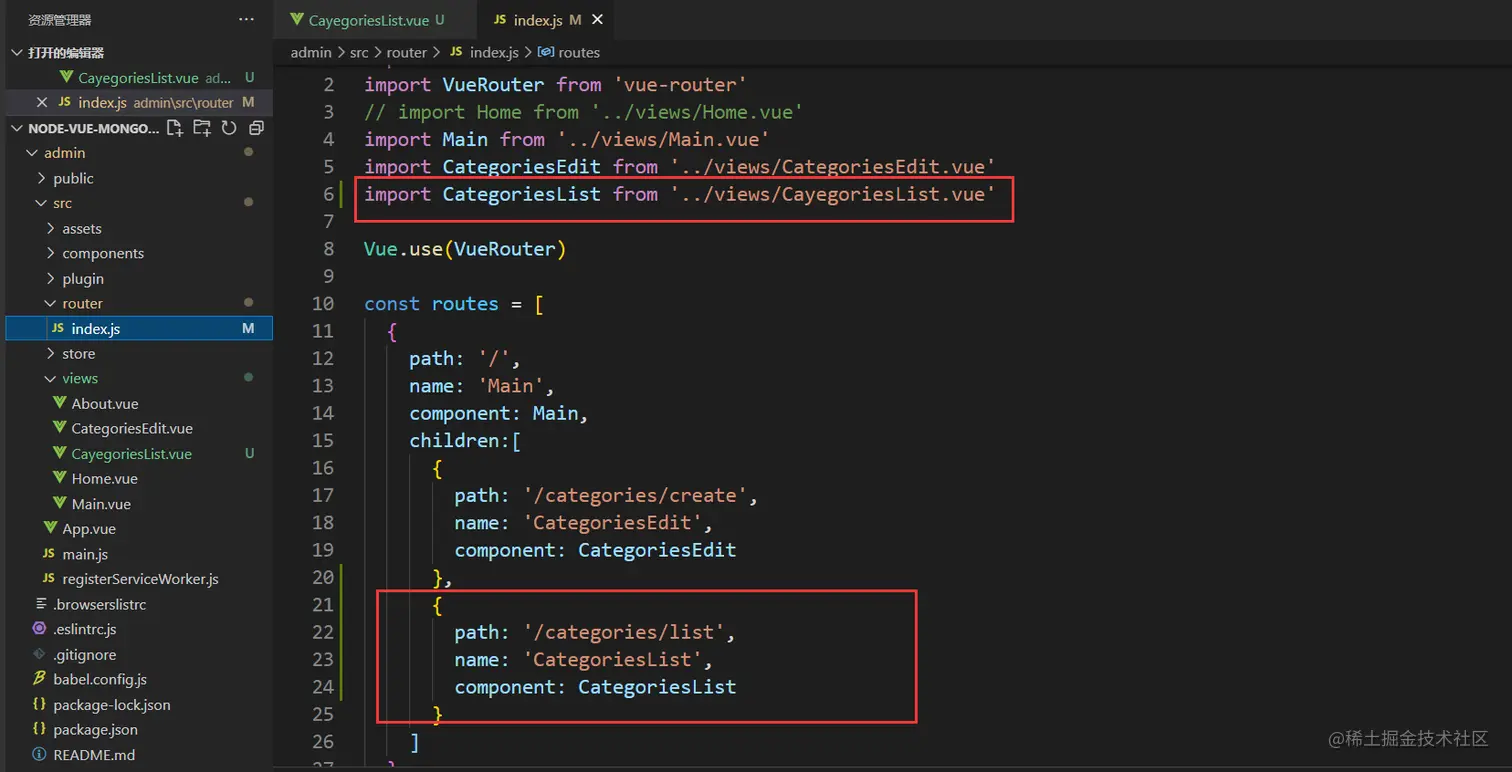Collapse the src folder
Image resolution: width=1512 pixels, height=772 pixels.
click(41, 203)
